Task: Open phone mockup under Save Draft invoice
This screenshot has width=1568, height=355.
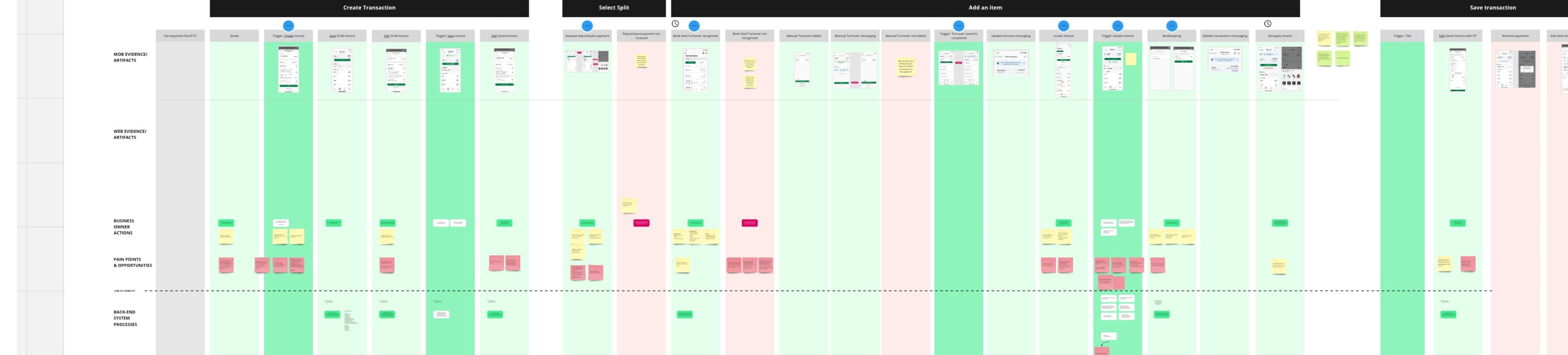Action: (x=342, y=70)
